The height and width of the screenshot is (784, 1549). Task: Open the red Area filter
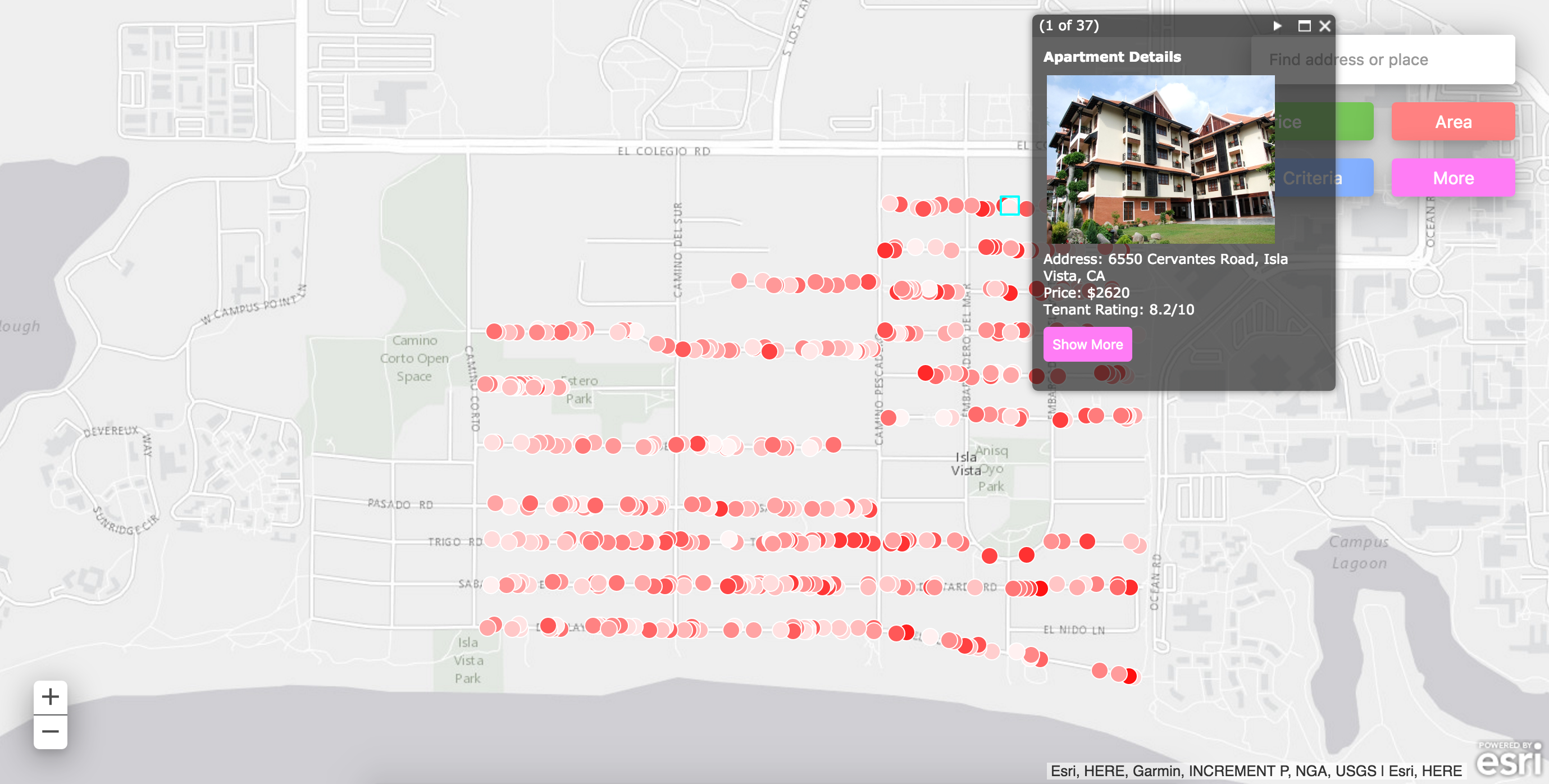1453,122
